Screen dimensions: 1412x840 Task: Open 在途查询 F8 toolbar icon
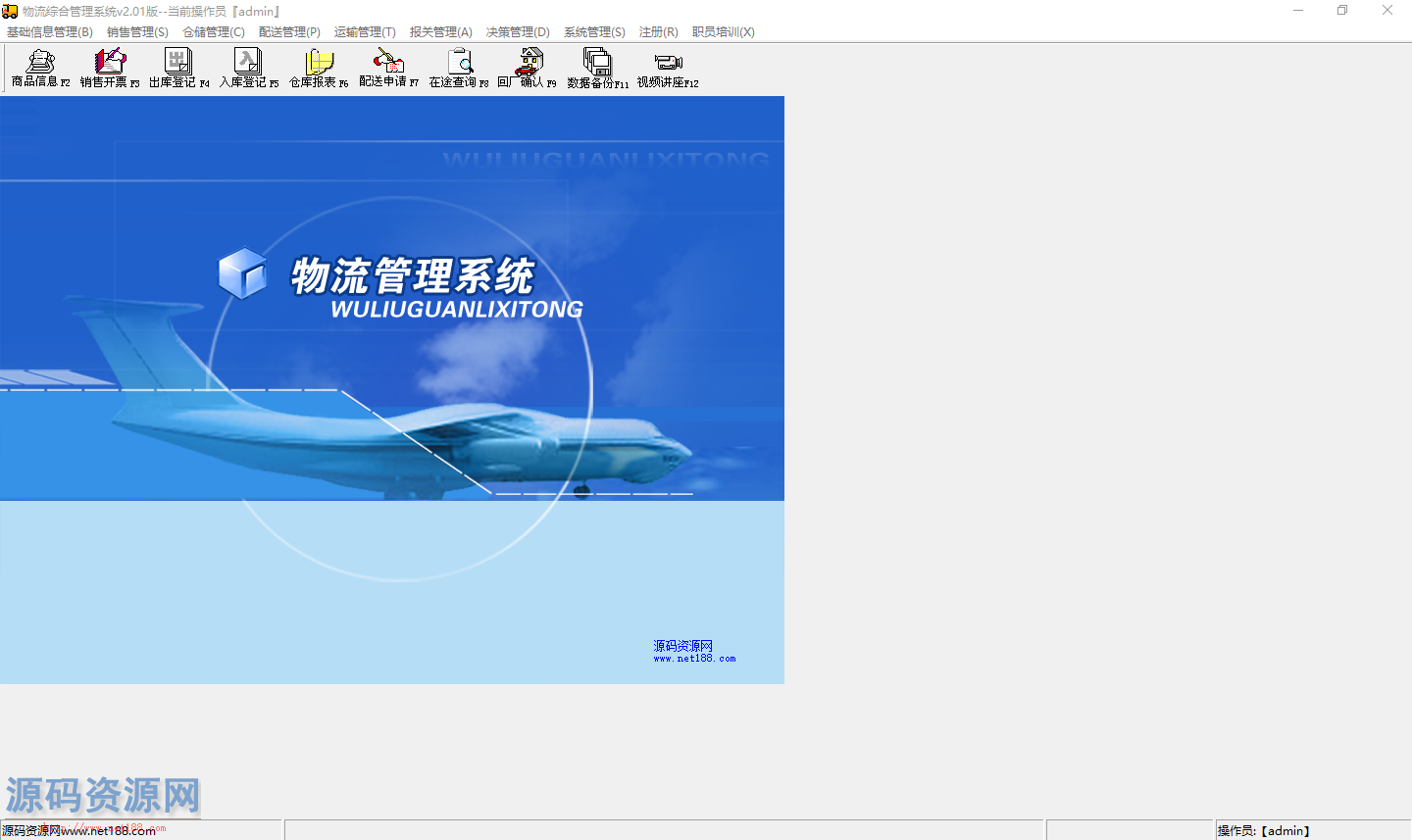459,68
